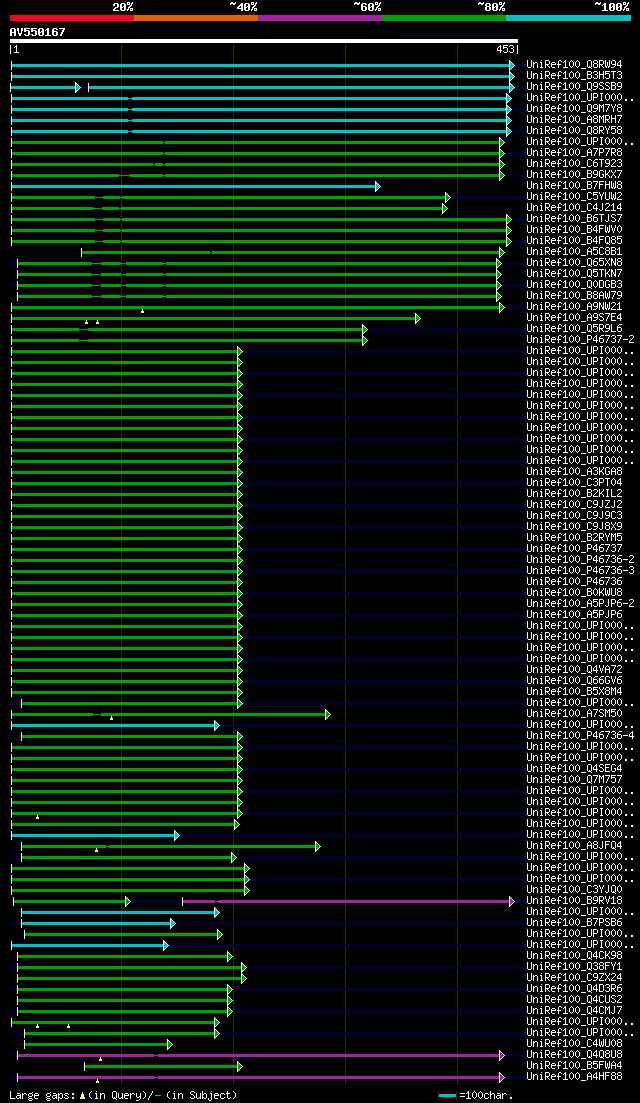Open hit UniRef100_Q8RW94
This screenshot has width=640, height=1103.
(x=574, y=65)
